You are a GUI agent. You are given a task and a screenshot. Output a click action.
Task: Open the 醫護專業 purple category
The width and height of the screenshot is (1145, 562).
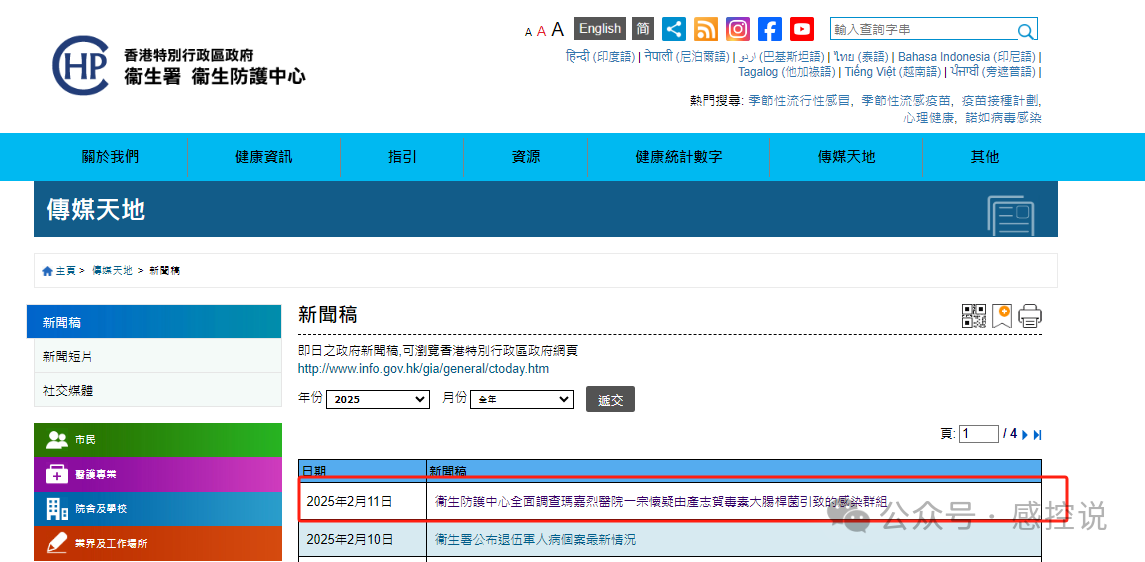coord(158,474)
